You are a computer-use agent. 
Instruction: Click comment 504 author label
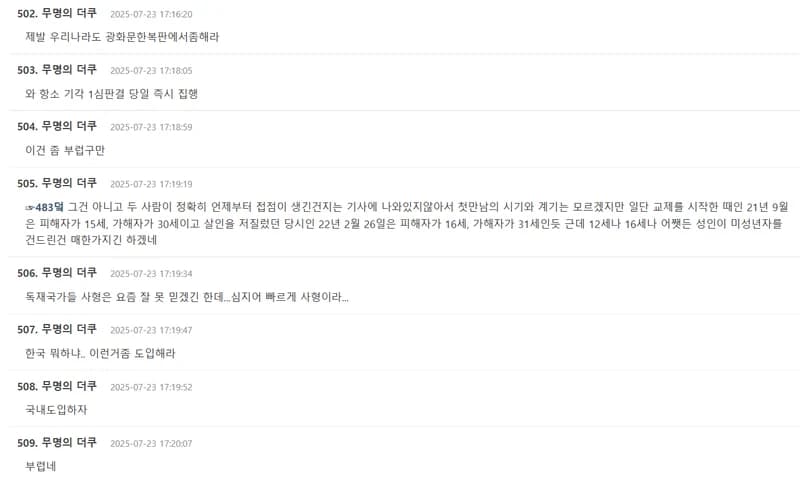pos(69,127)
